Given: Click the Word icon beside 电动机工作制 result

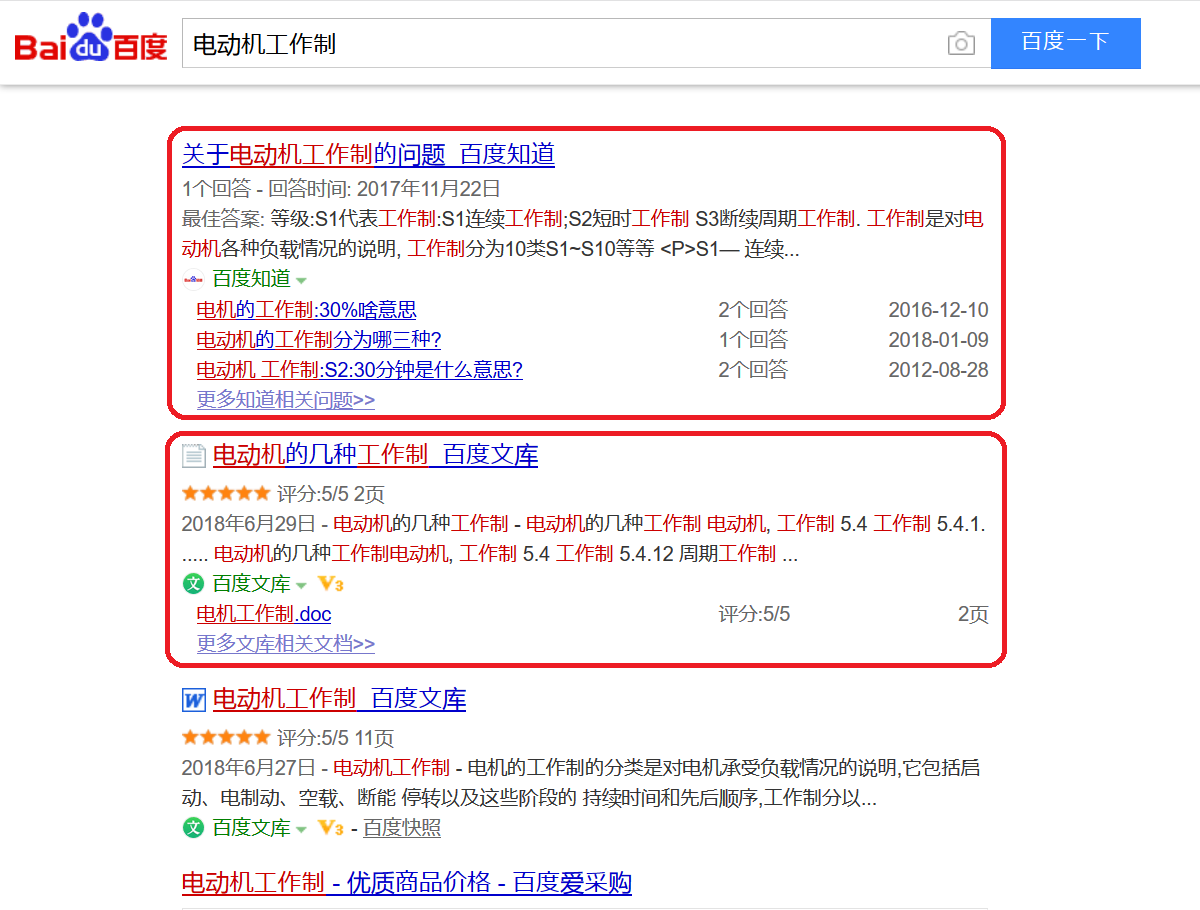Looking at the screenshot, I should coord(193,700).
